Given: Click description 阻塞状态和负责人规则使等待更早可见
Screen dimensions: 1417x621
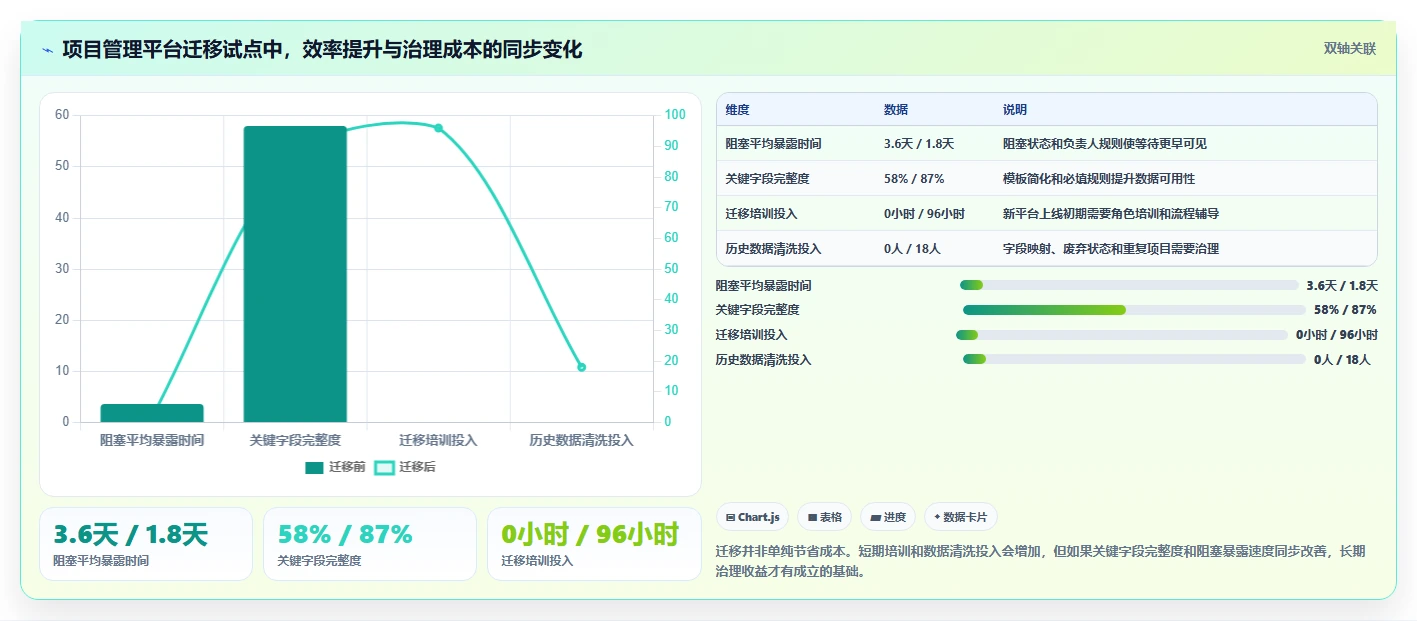Looking at the screenshot, I should [x=1105, y=144].
